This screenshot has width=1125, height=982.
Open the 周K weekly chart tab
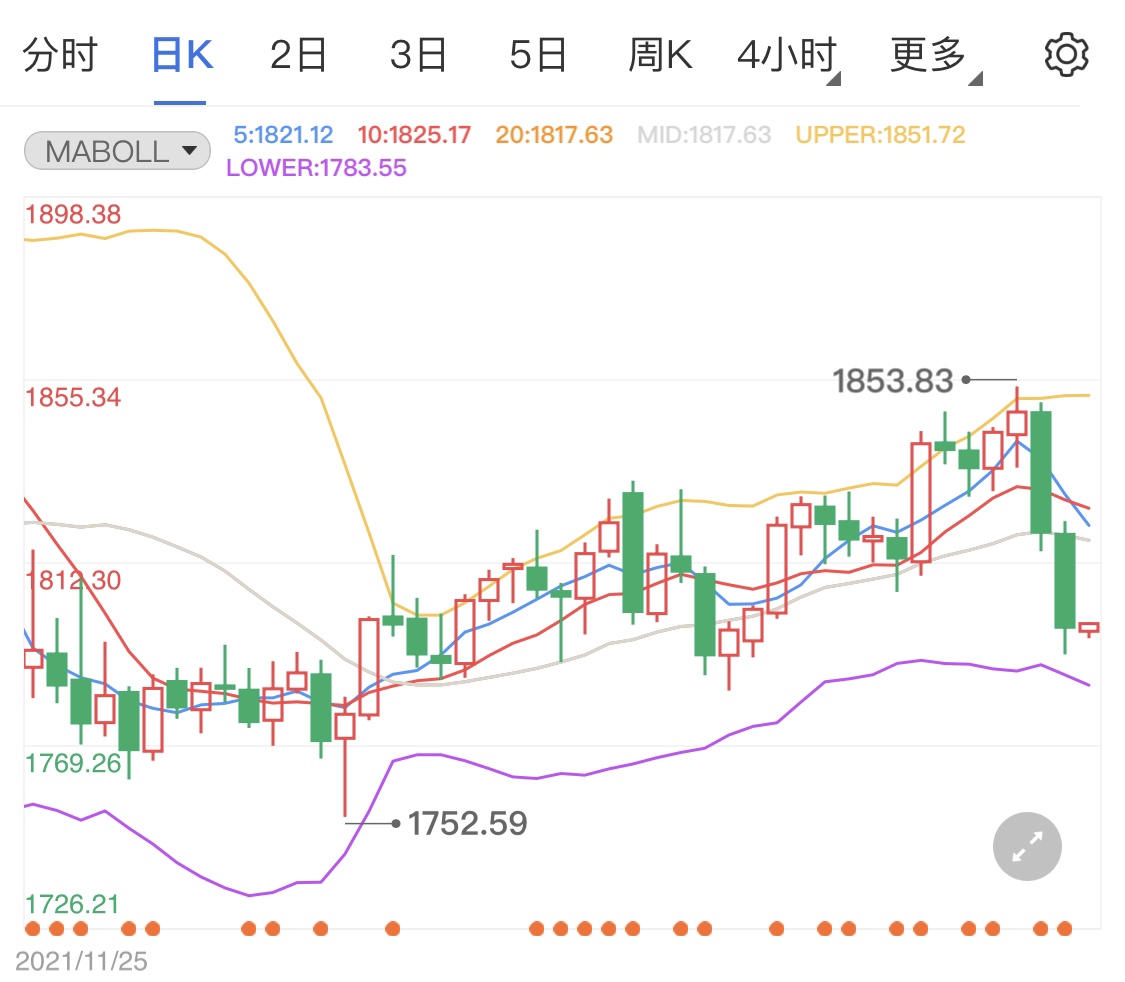pos(660,55)
